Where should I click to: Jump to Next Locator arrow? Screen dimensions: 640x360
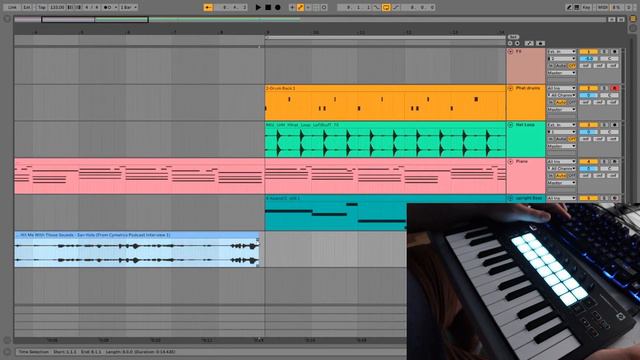pyautogui.click(x=517, y=43)
